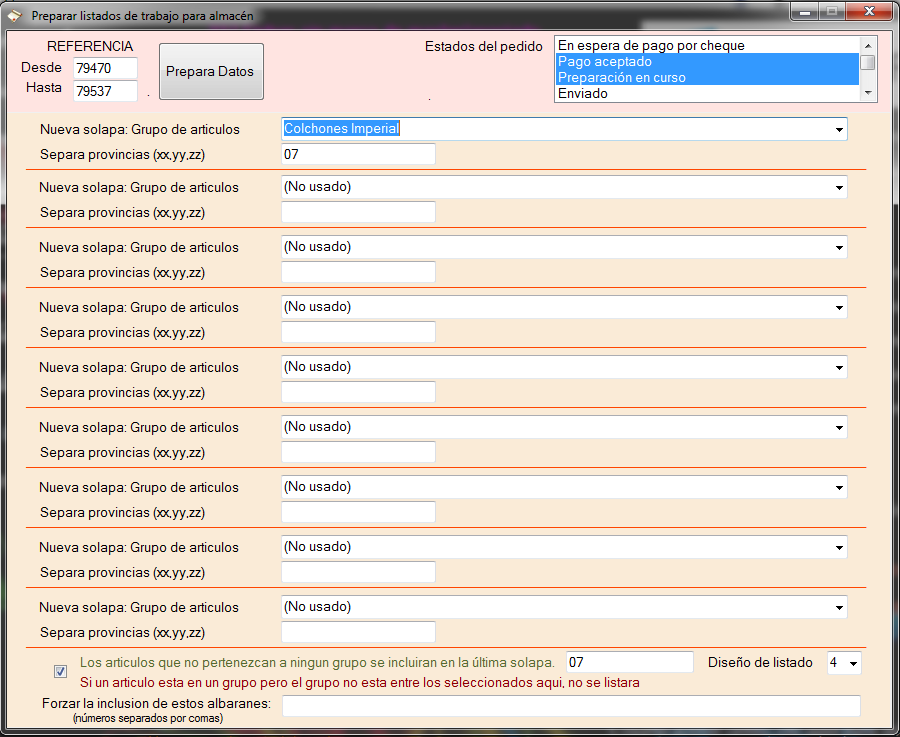
Task: Click the last Separa provincias field above the checkbox
Action: click(x=358, y=633)
